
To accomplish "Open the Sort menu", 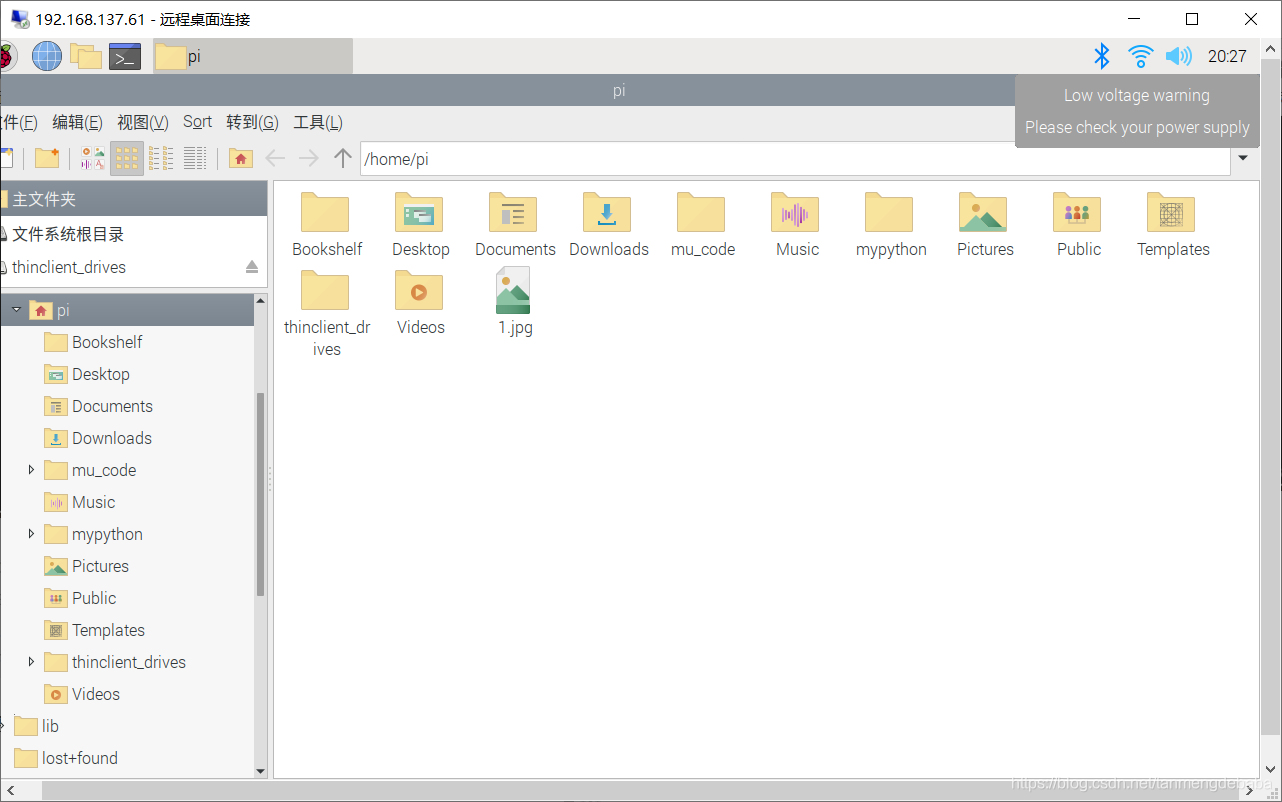I will (197, 122).
